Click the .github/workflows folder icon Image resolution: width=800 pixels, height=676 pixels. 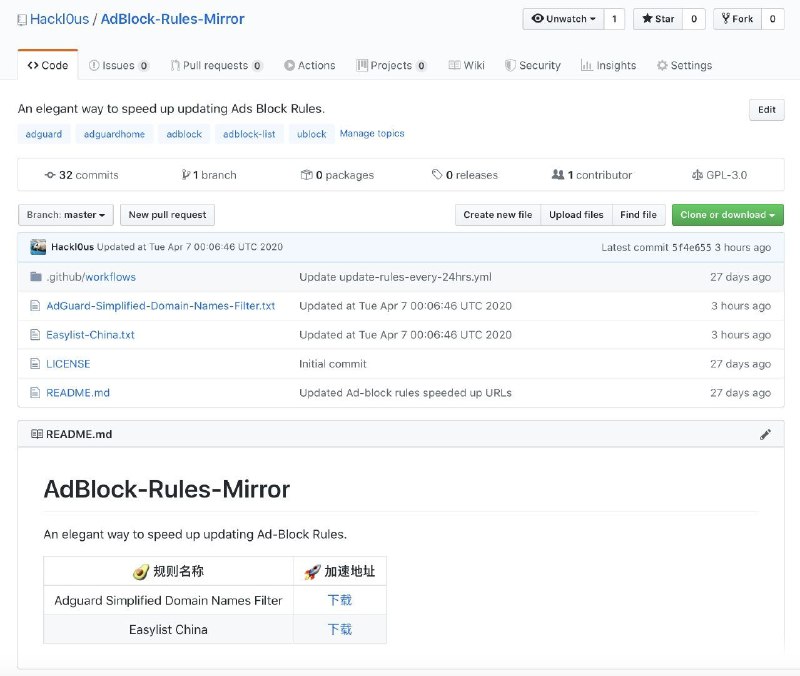(x=36, y=277)
